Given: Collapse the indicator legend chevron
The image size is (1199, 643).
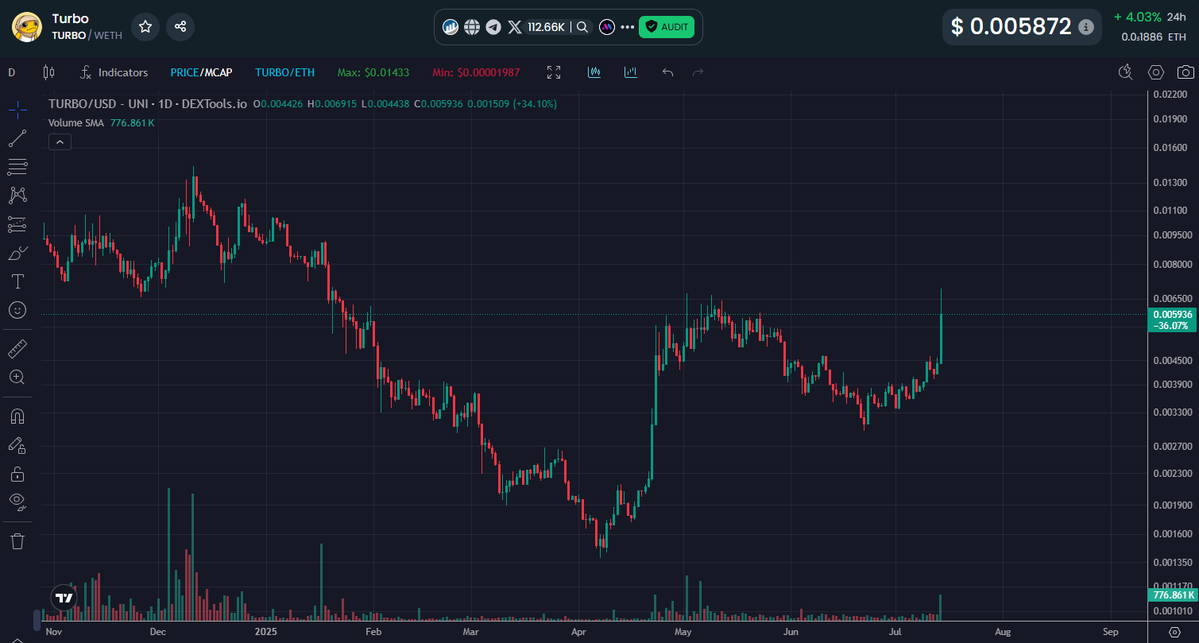Looking at the screenshot, I should (60, 142).
